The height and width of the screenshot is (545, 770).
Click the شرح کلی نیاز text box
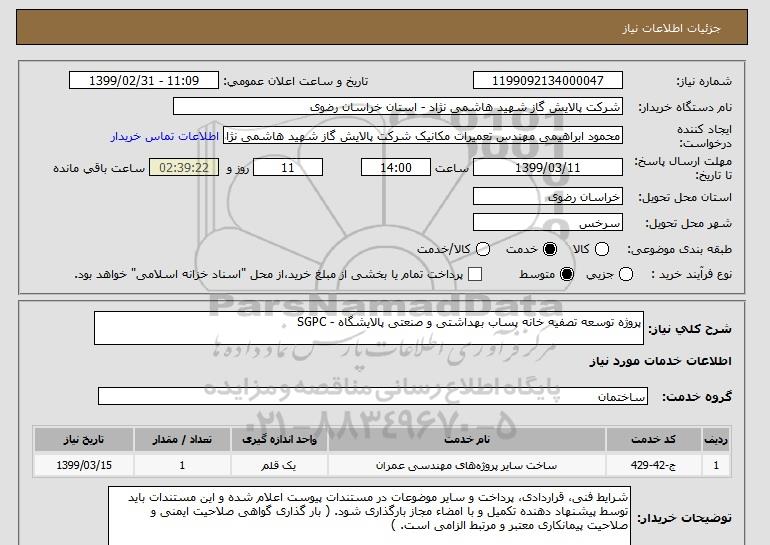[x=369, y=328]
